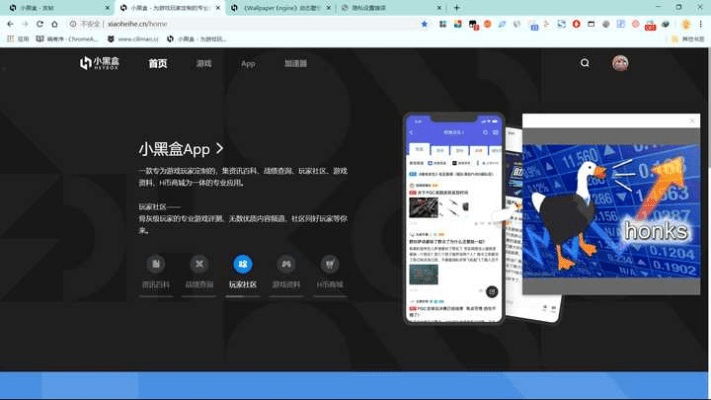Screen dimensions: 711x400
Task: Reload the page with the refresh icon
Action: tap(40, 24)
